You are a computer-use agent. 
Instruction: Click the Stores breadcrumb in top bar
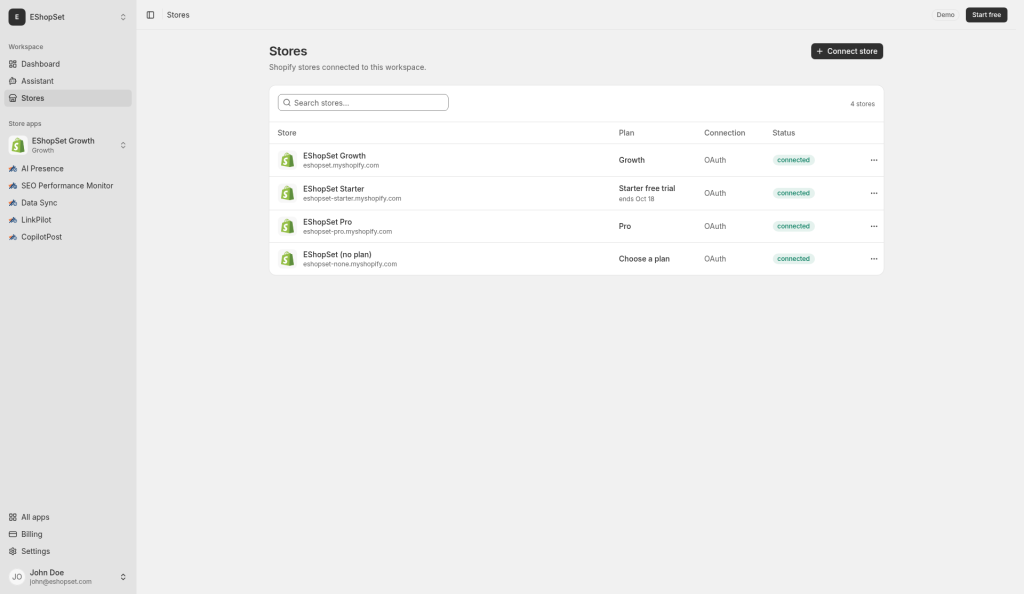[x=178, y=15]
